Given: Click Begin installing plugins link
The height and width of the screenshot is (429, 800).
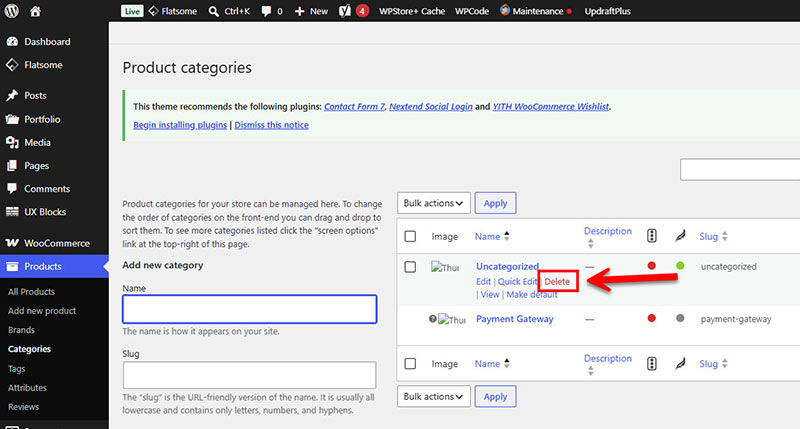Looking at the screenshot, I should [x=180, y=125].
